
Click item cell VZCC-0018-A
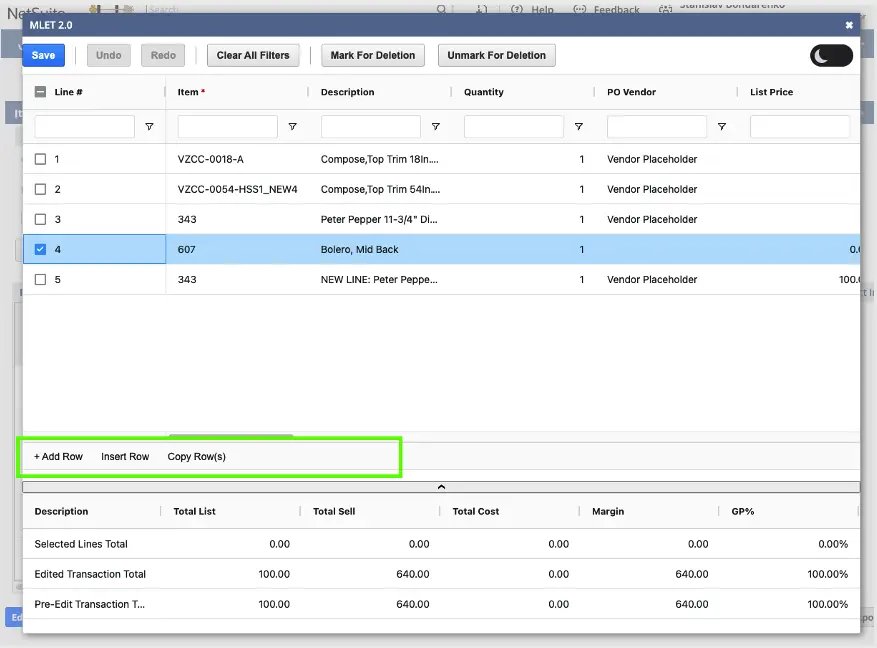coord(210,159)
